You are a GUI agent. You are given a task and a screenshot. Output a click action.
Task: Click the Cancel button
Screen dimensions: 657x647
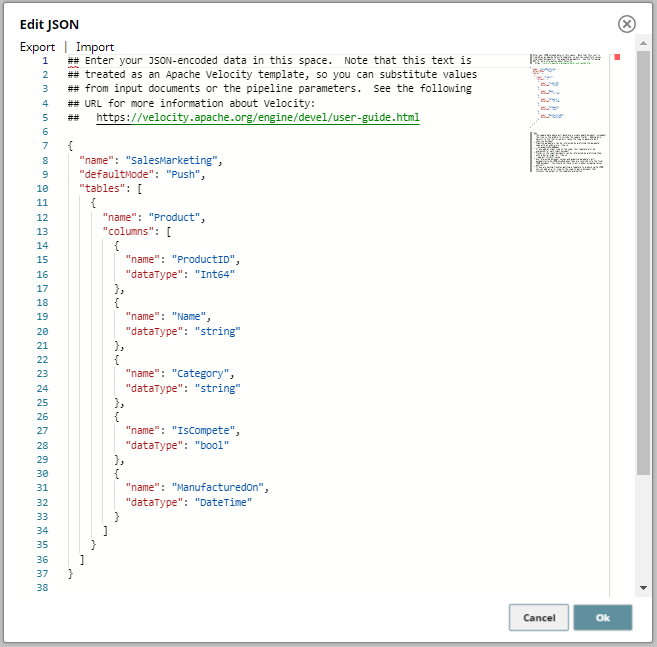click(539, 617)
